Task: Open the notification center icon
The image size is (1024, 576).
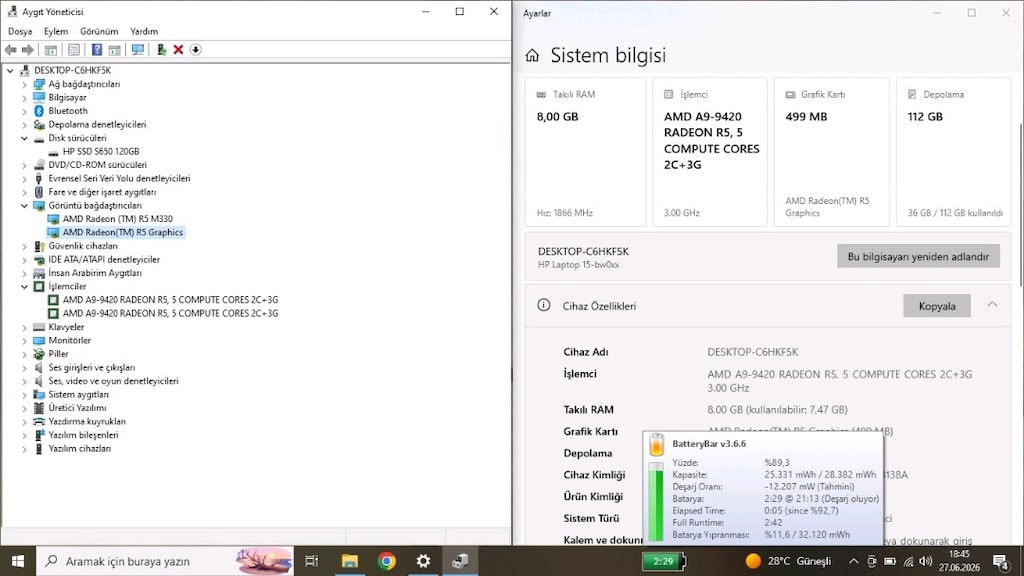Action: (x=1000, y=561)
